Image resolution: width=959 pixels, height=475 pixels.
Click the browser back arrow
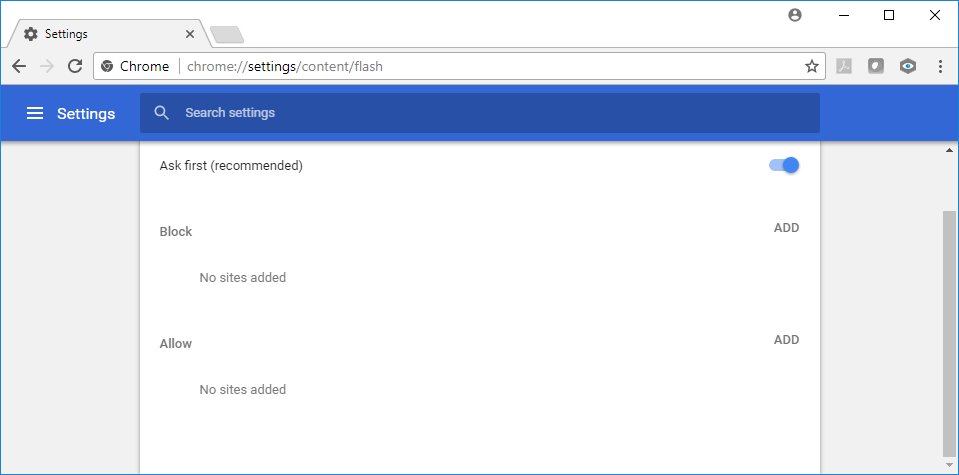click(x=19, y=66)
